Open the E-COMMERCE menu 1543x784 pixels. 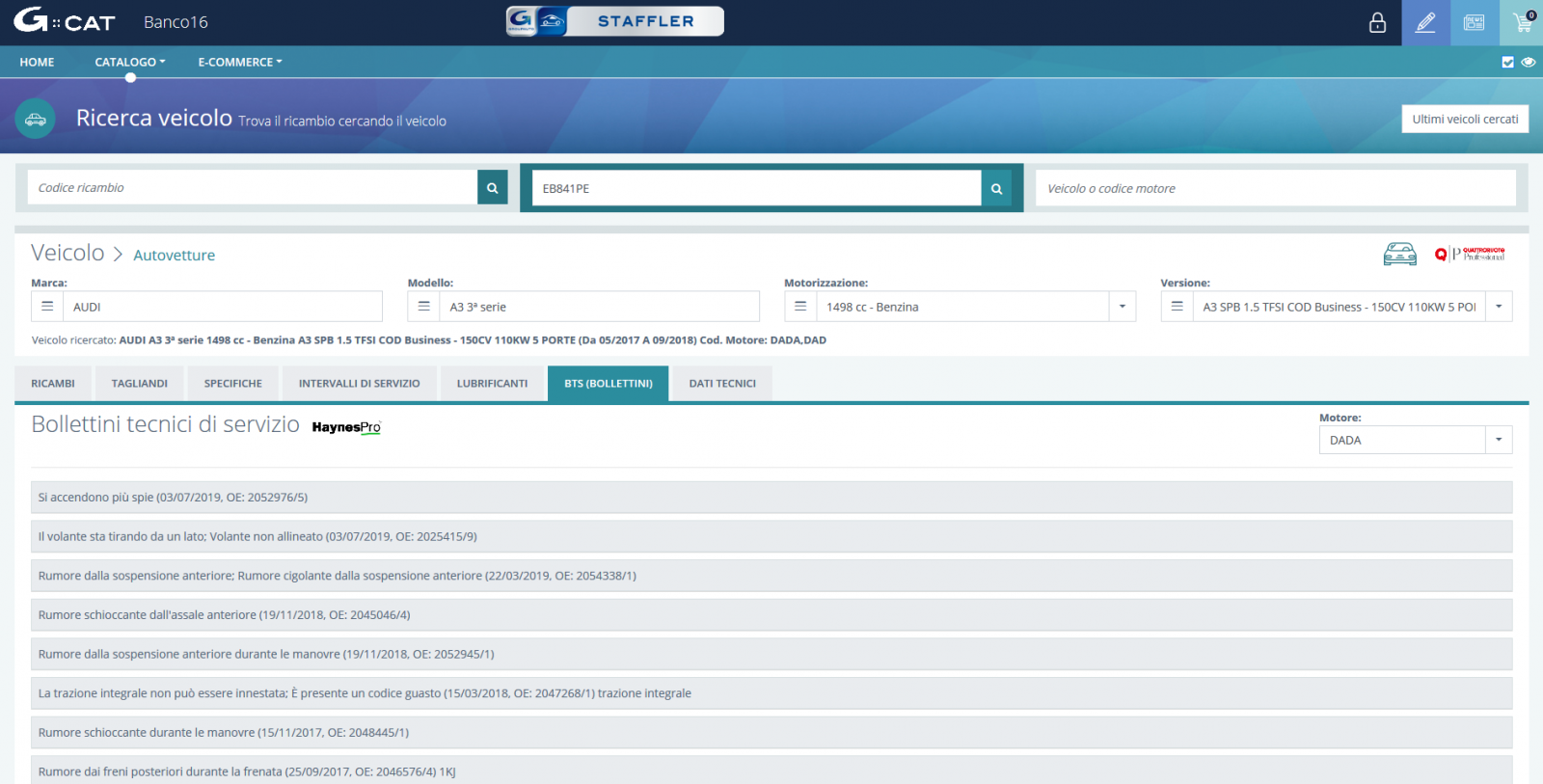(x=240, y=62)
